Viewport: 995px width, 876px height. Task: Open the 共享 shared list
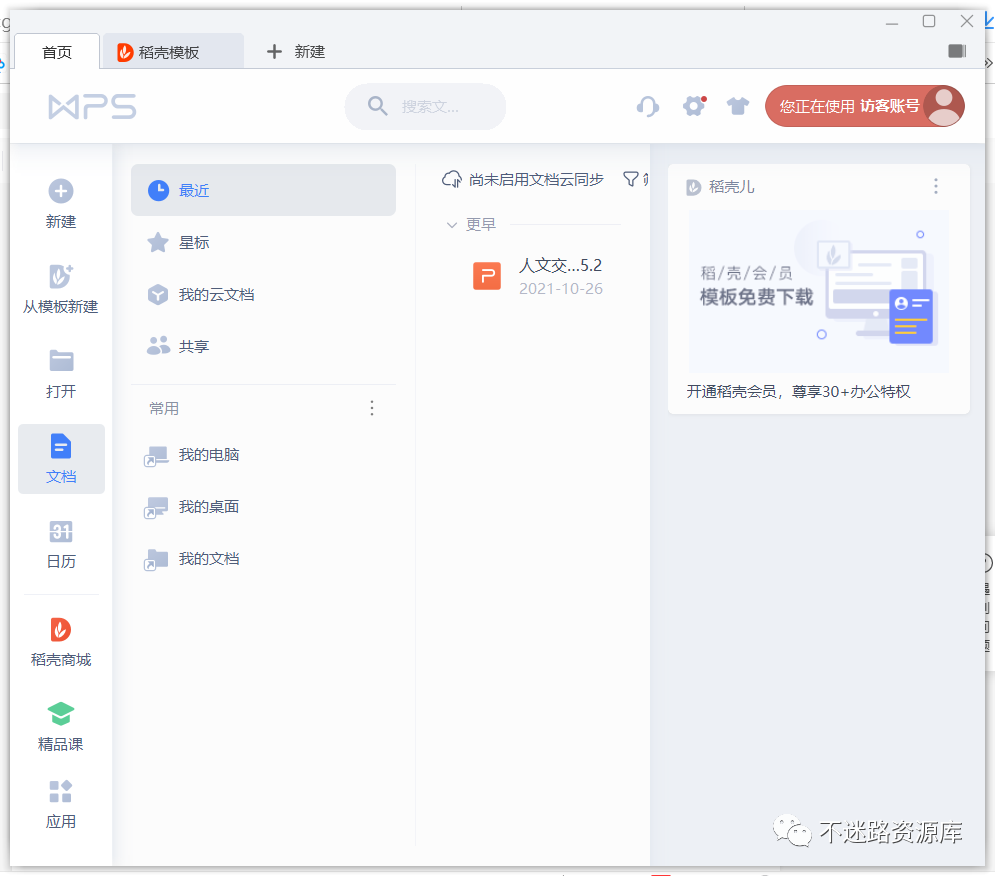tap(263, 347)
